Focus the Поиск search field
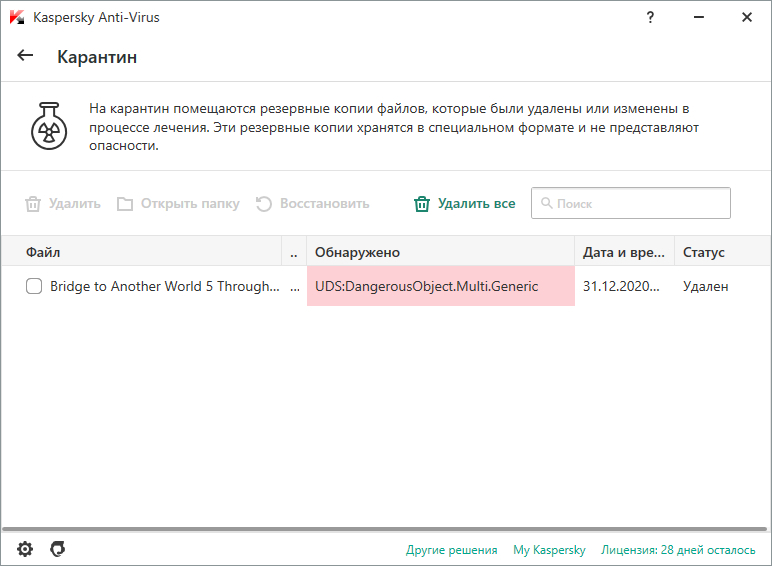772x566 pixels. [631, 203]
